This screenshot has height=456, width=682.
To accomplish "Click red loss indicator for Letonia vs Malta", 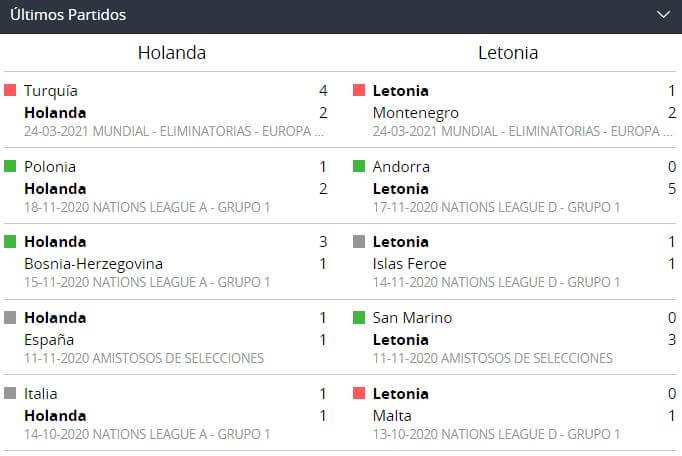I will pos(359,394).
